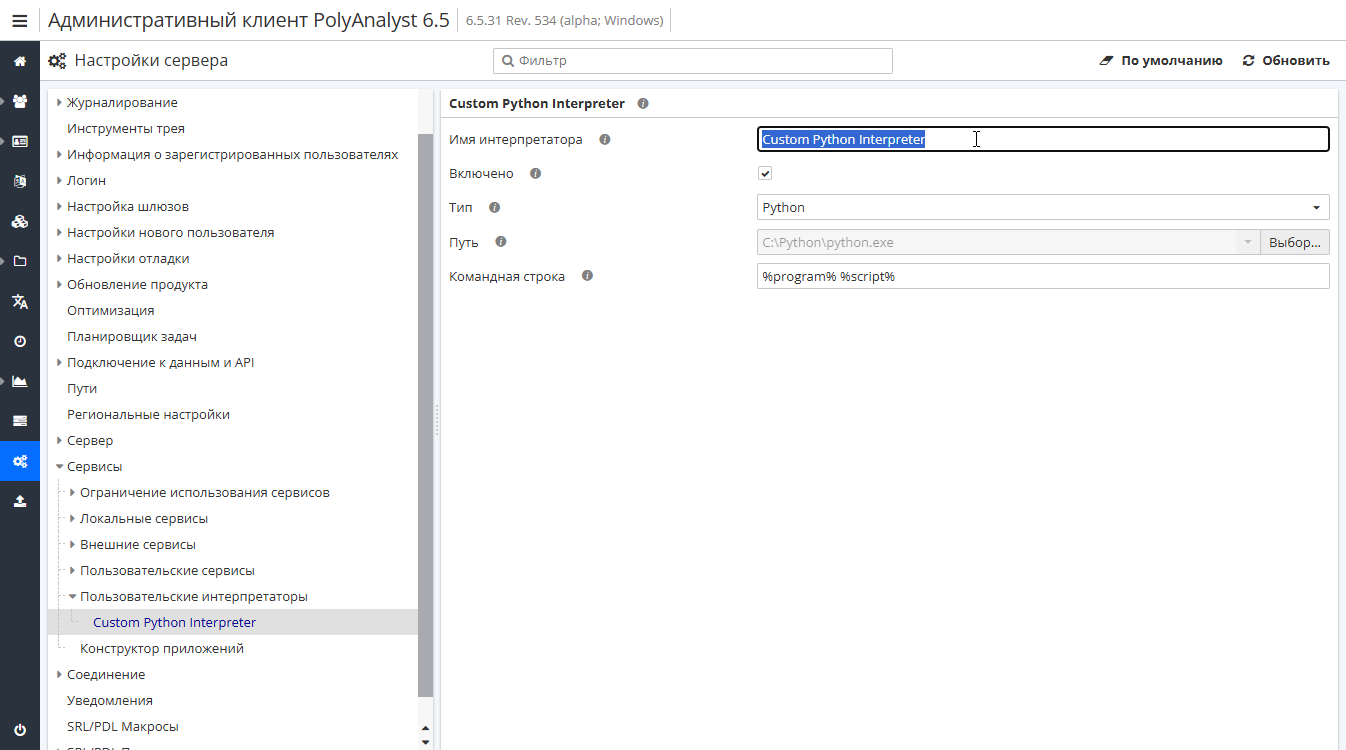This screenshot has height=750, width=1346.
Task: Click the tree panel vertical scrollbar thumb
Action: (x=425, y=415)
